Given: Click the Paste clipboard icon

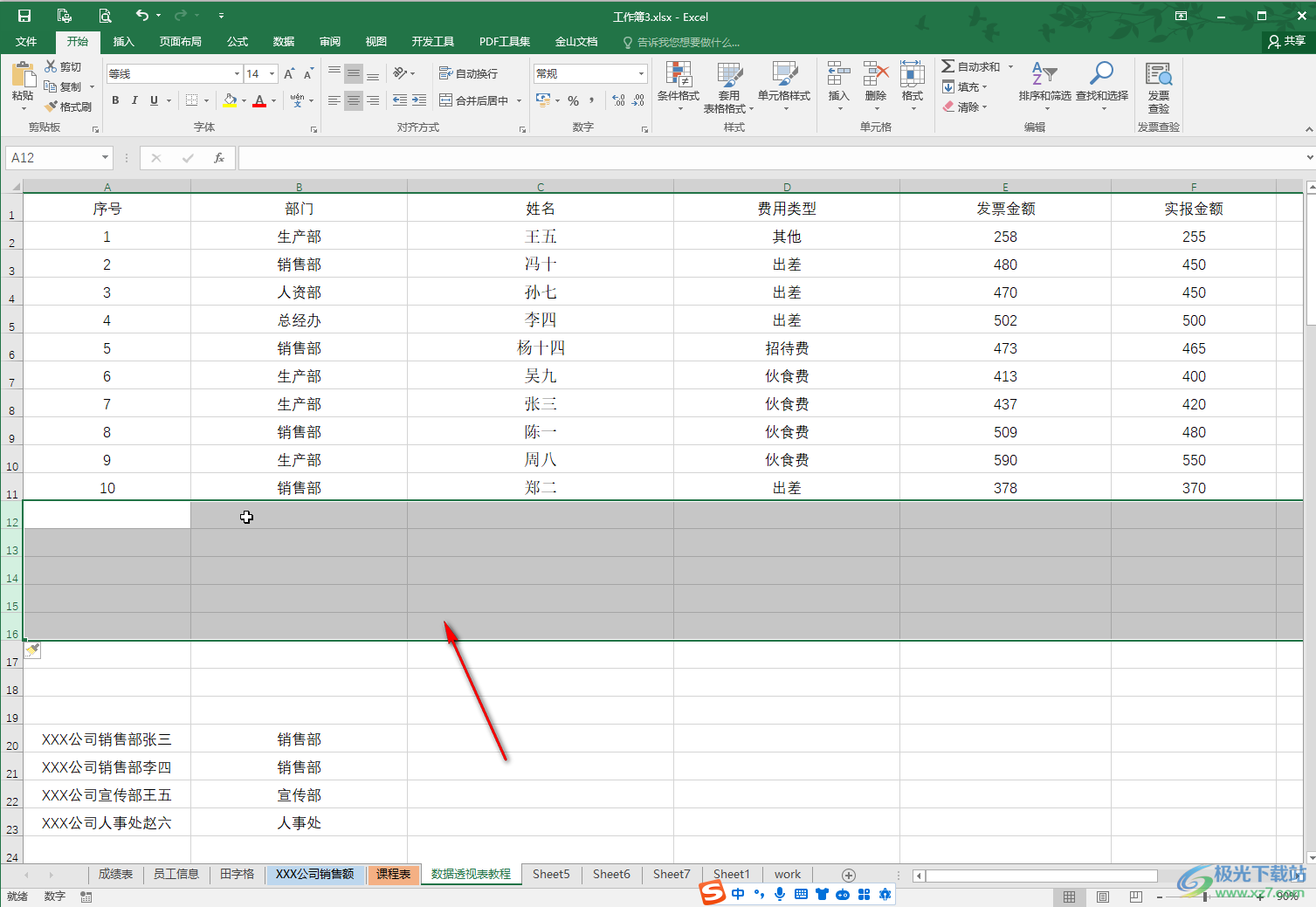Looking at the screenshot, I should [23, 76].
